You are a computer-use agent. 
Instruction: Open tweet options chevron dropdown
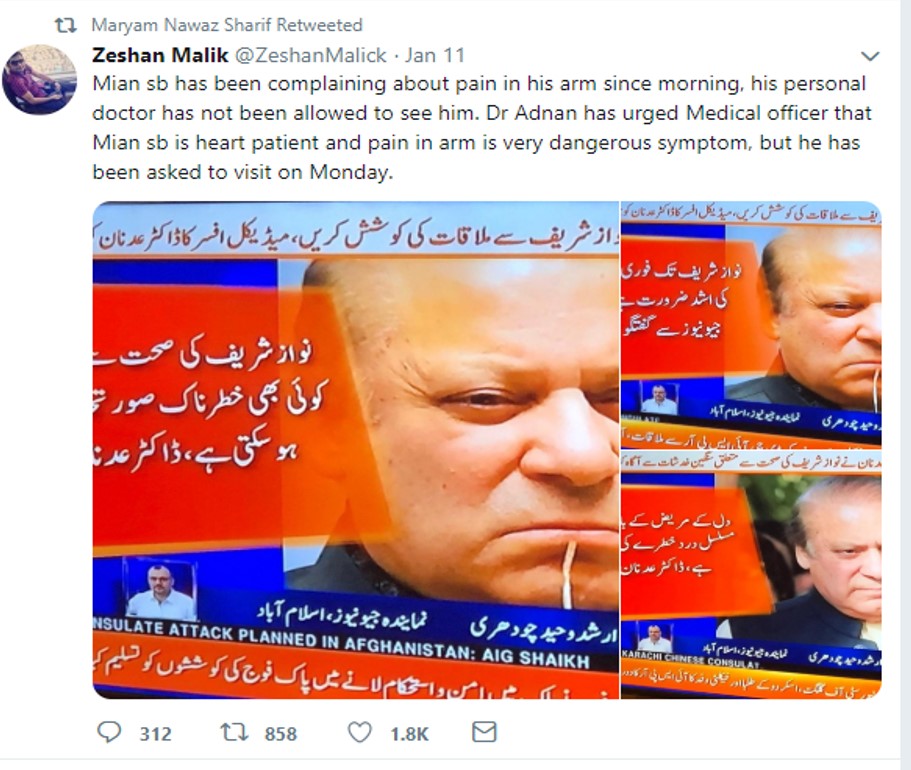[870, 56]
